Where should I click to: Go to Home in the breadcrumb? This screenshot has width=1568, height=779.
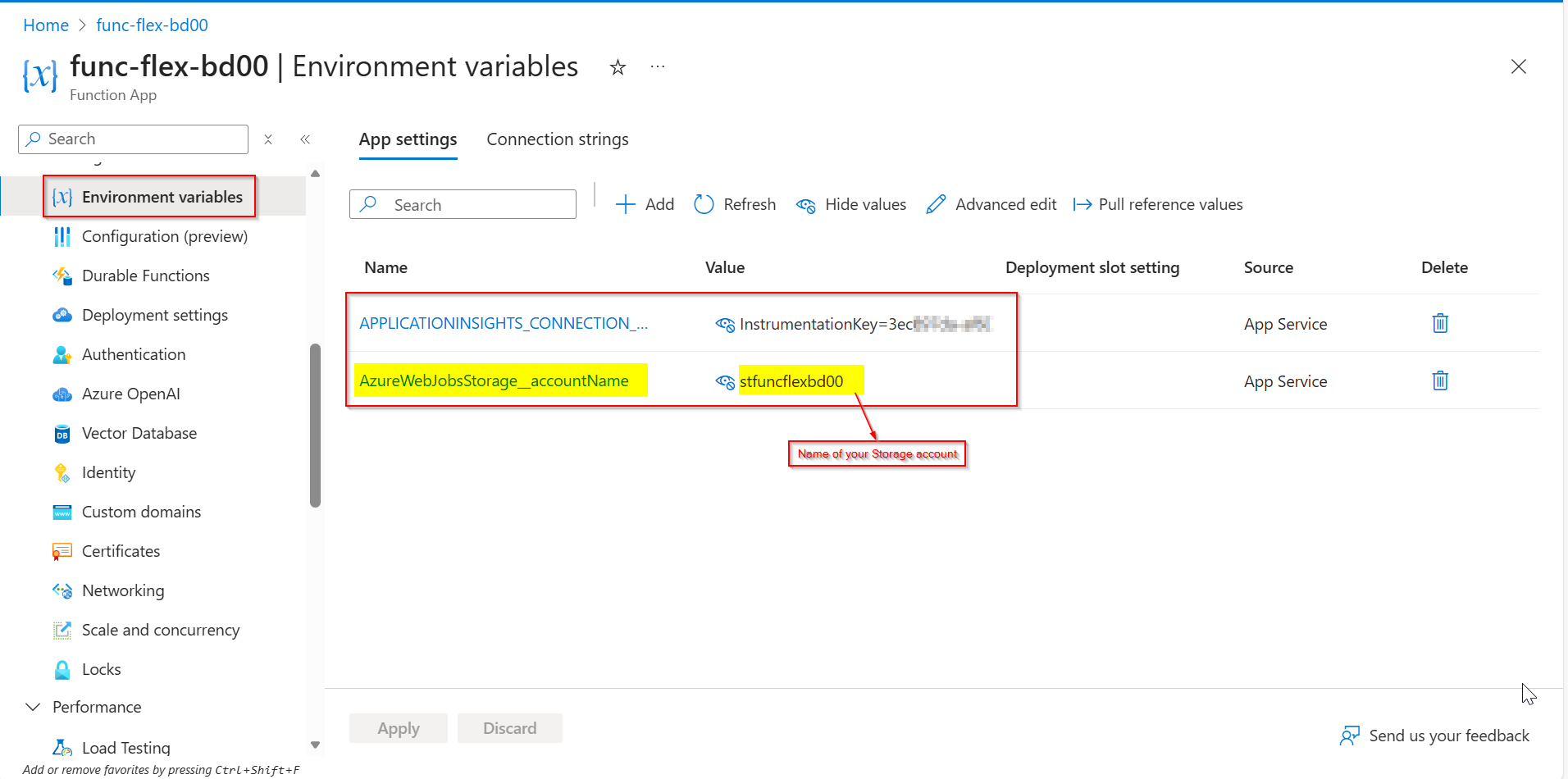point(46,25)
